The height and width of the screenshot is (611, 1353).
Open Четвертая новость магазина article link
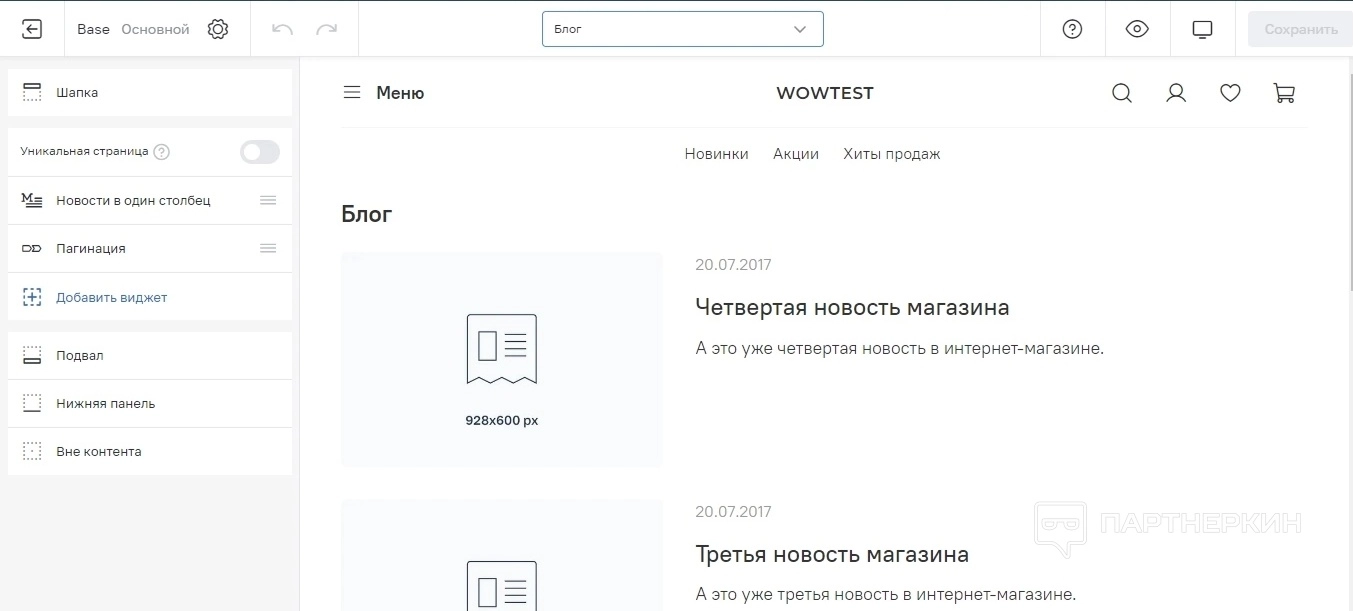pos(852,307)
